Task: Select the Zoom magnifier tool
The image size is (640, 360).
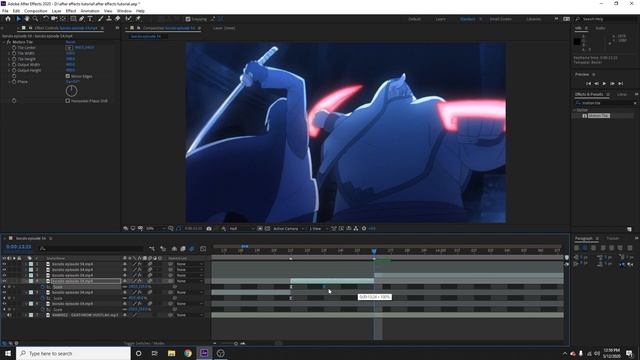Action: click(36, 19)
